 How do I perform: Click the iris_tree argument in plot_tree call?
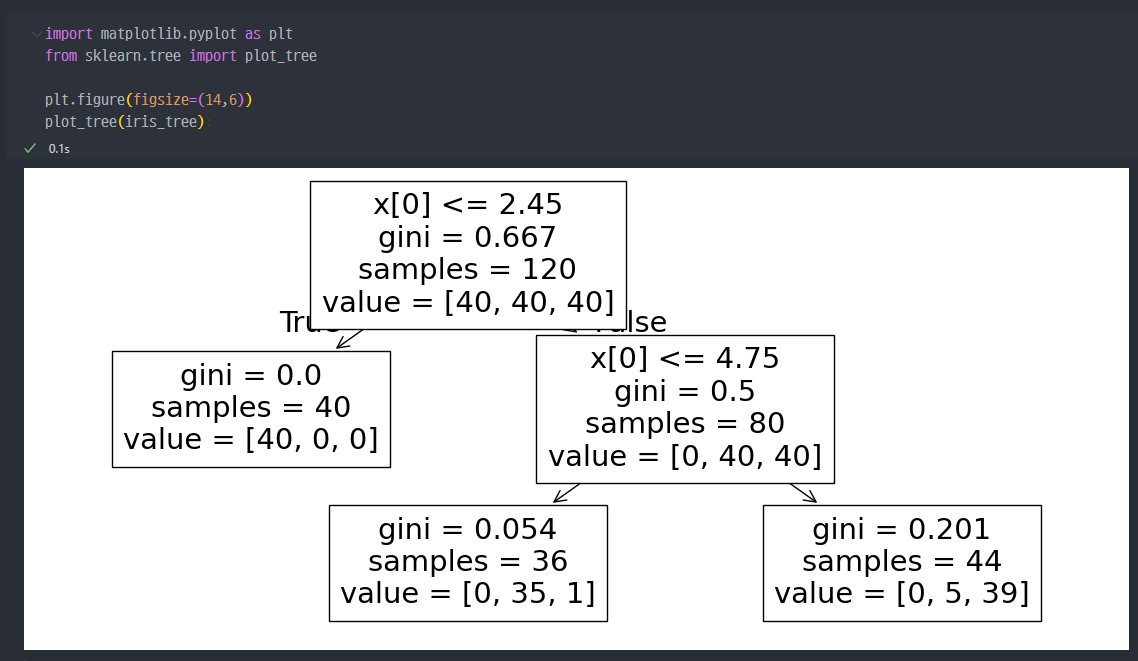tap(160, 122)
